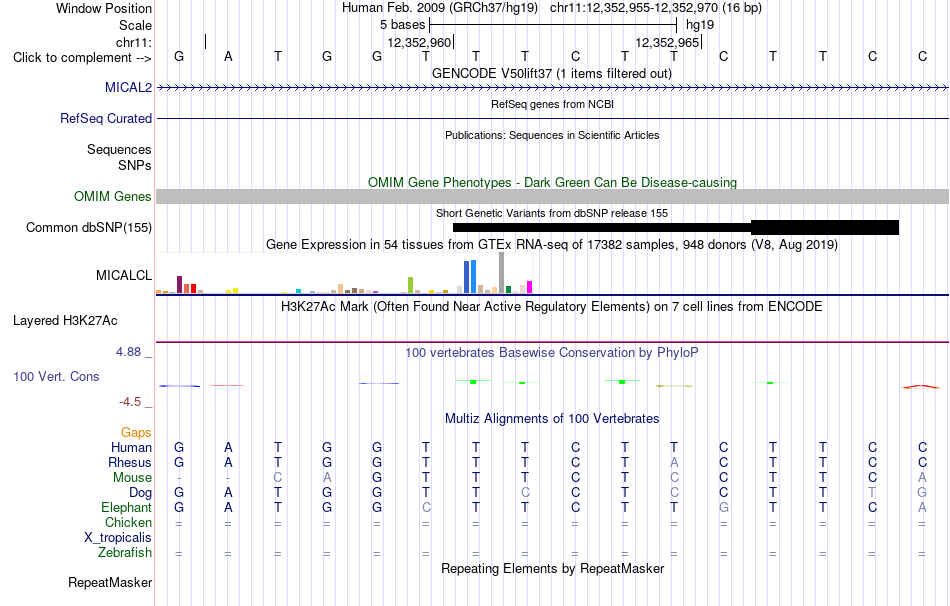The image size is (950, 606).
Task: Click position marker 12,352,965
Action: tap(668, 42)
